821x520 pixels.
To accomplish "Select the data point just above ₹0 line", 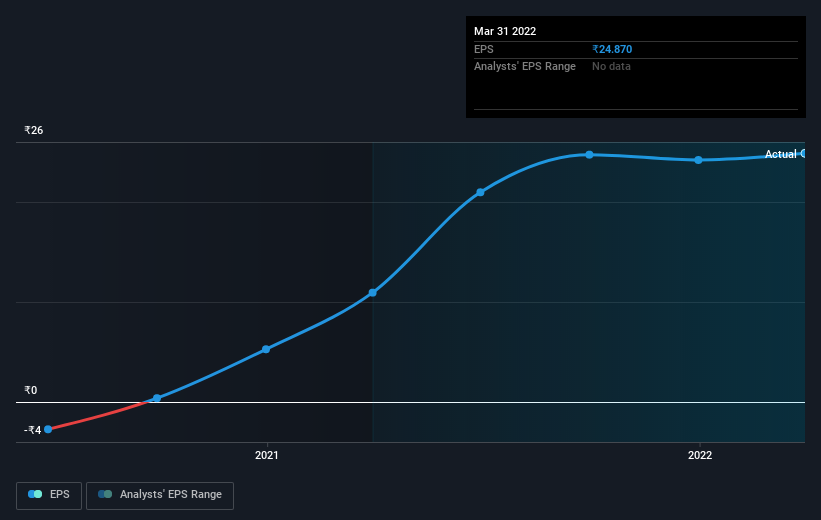I will pyautogui.click(x=157, y=399).
